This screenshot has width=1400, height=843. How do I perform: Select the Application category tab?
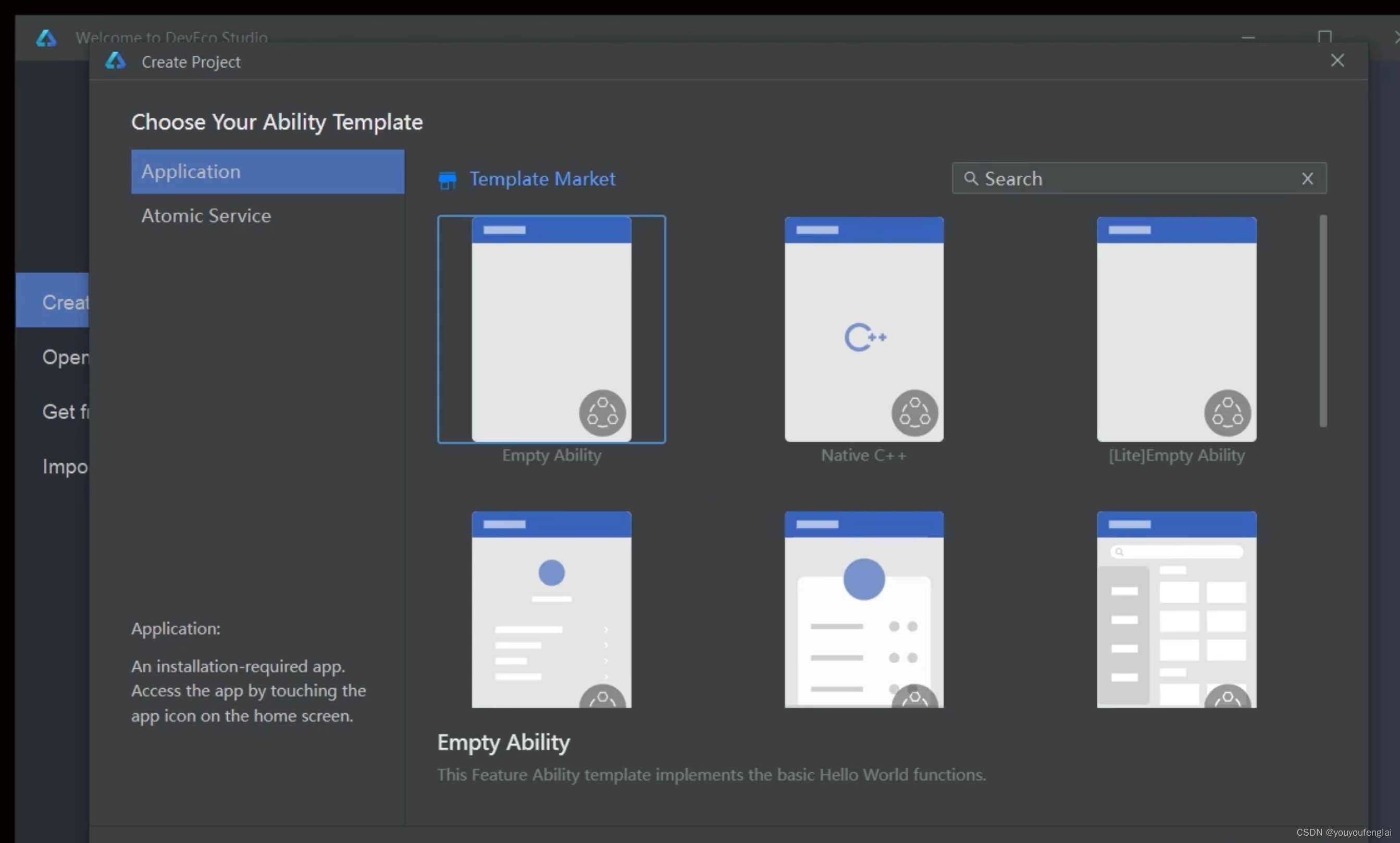click(267, 172)
